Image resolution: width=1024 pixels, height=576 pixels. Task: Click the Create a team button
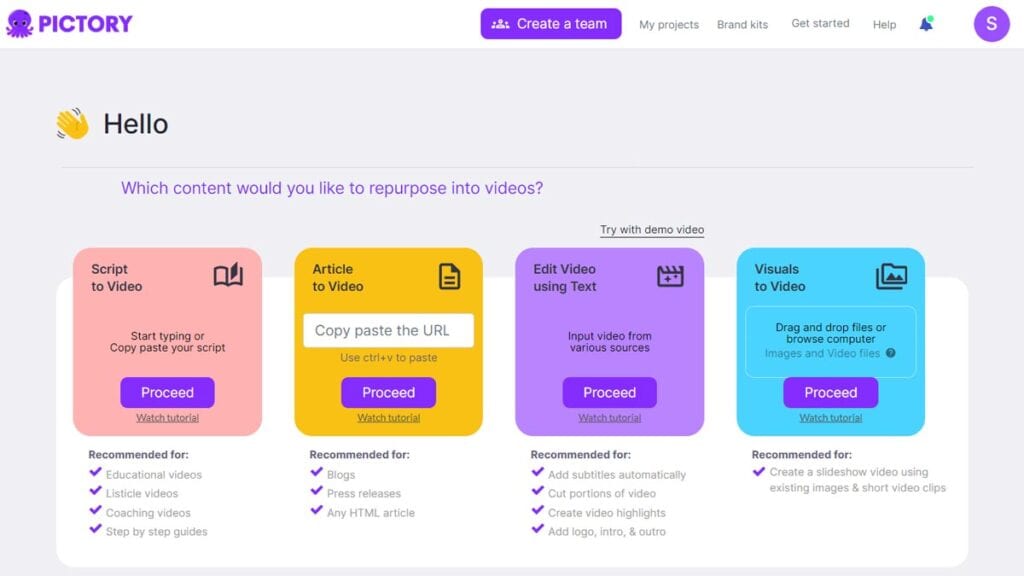(551, 24)
